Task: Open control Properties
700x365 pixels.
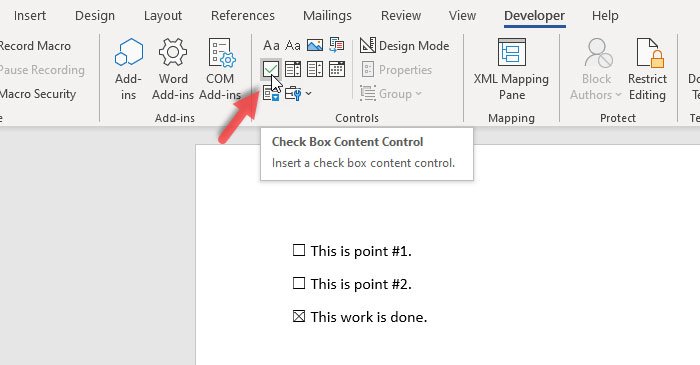Action: pyautogui.click(x=396, y=70)
